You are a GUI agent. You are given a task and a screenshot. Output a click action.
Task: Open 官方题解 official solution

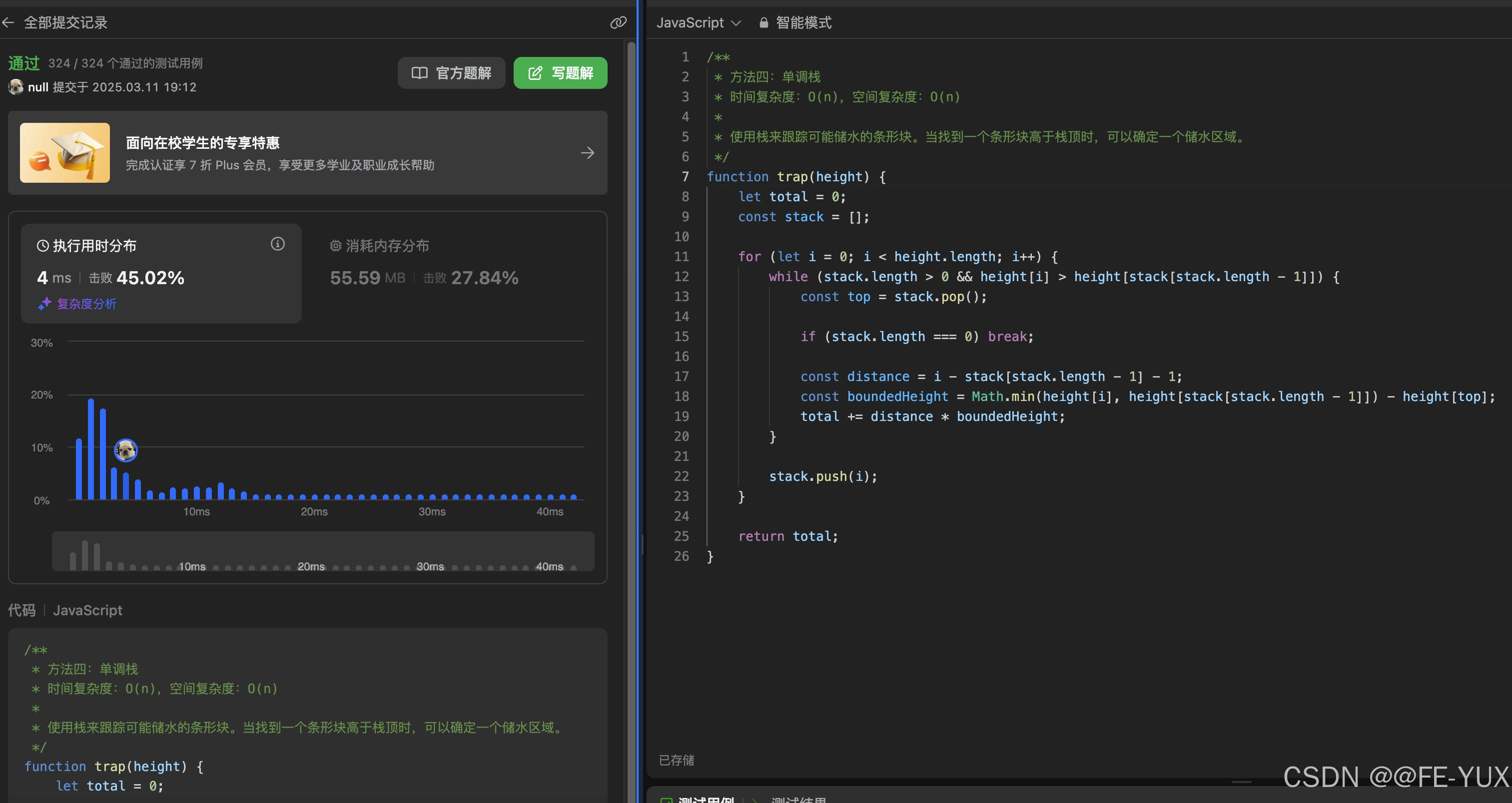tap(451, 73)
